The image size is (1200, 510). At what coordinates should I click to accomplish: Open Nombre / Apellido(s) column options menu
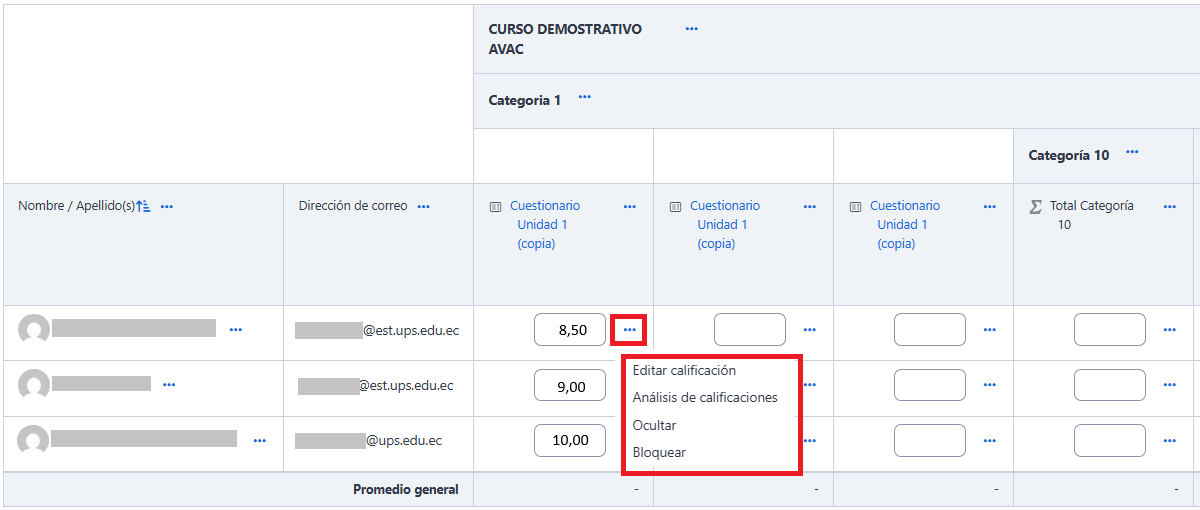pos(167,207)
